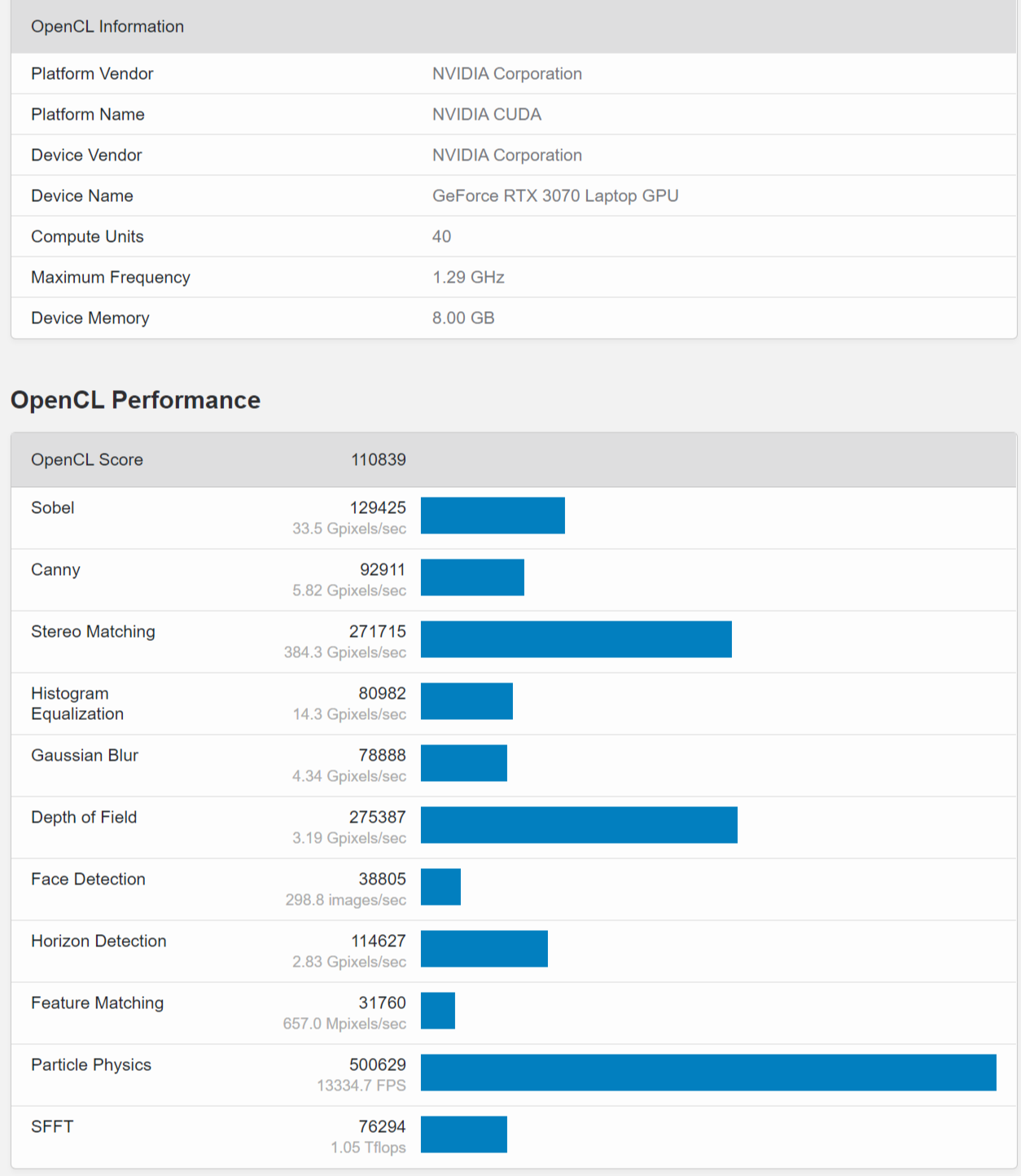
Task: Select the Particle Physics rate 13334.7 FPS
Action: (362, 1086)
